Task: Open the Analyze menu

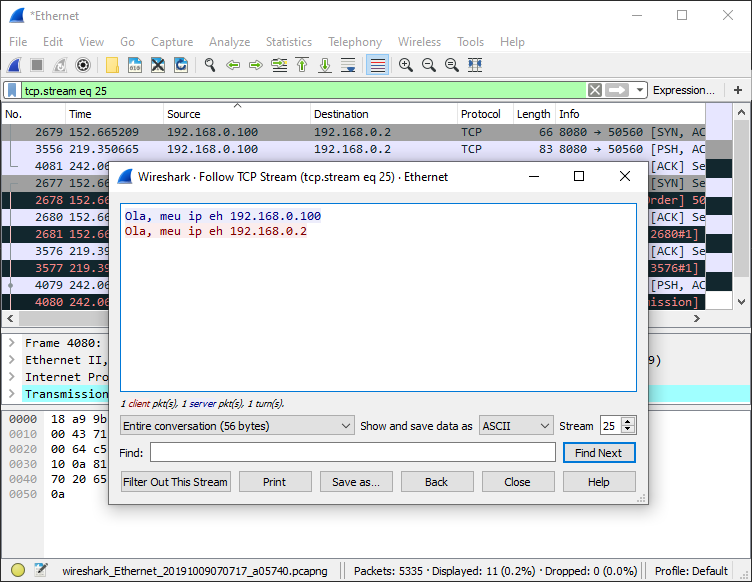Action: coord(229,42)
